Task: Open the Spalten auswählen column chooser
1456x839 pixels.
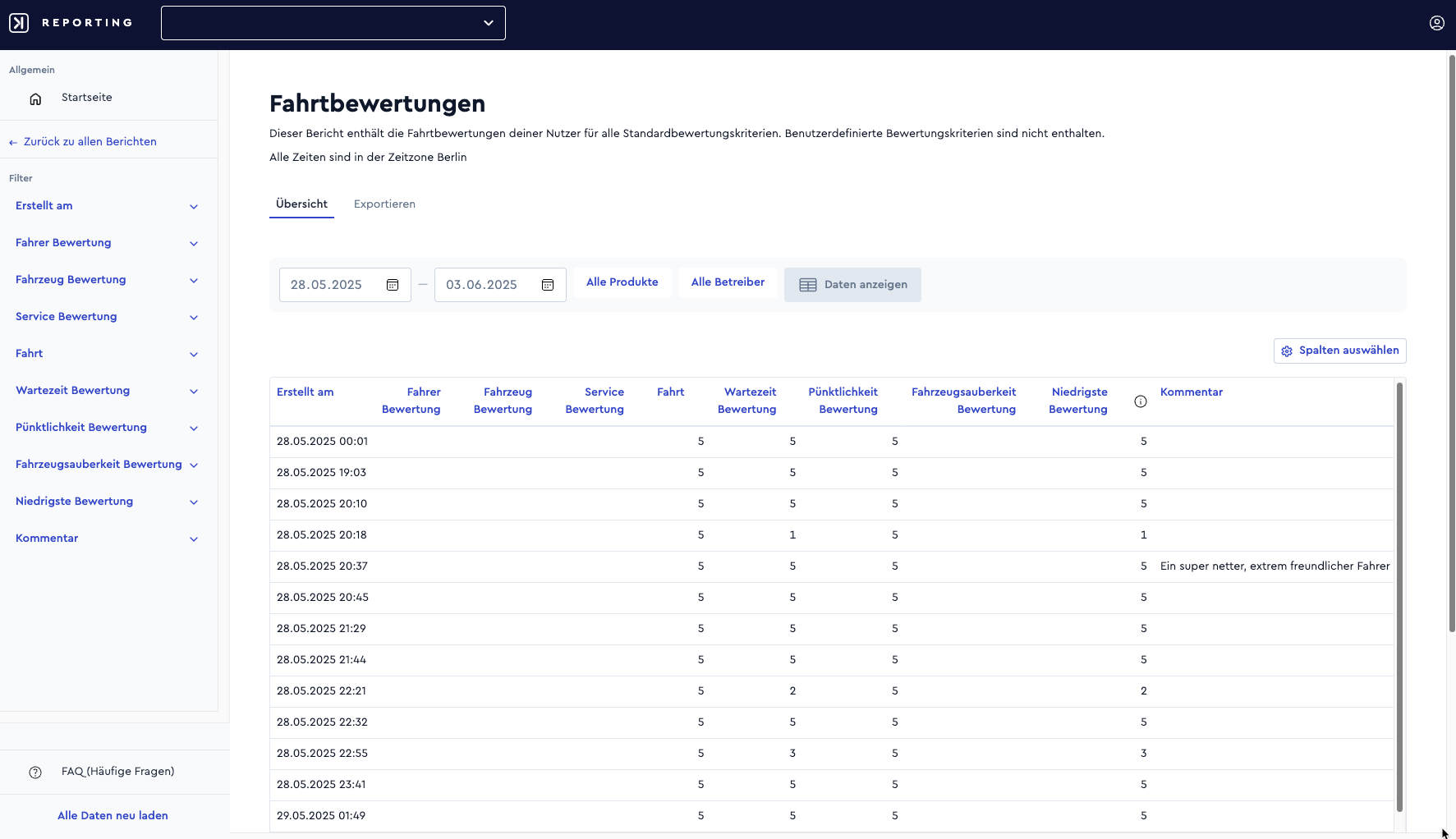Action: [x=1340, y=351]
